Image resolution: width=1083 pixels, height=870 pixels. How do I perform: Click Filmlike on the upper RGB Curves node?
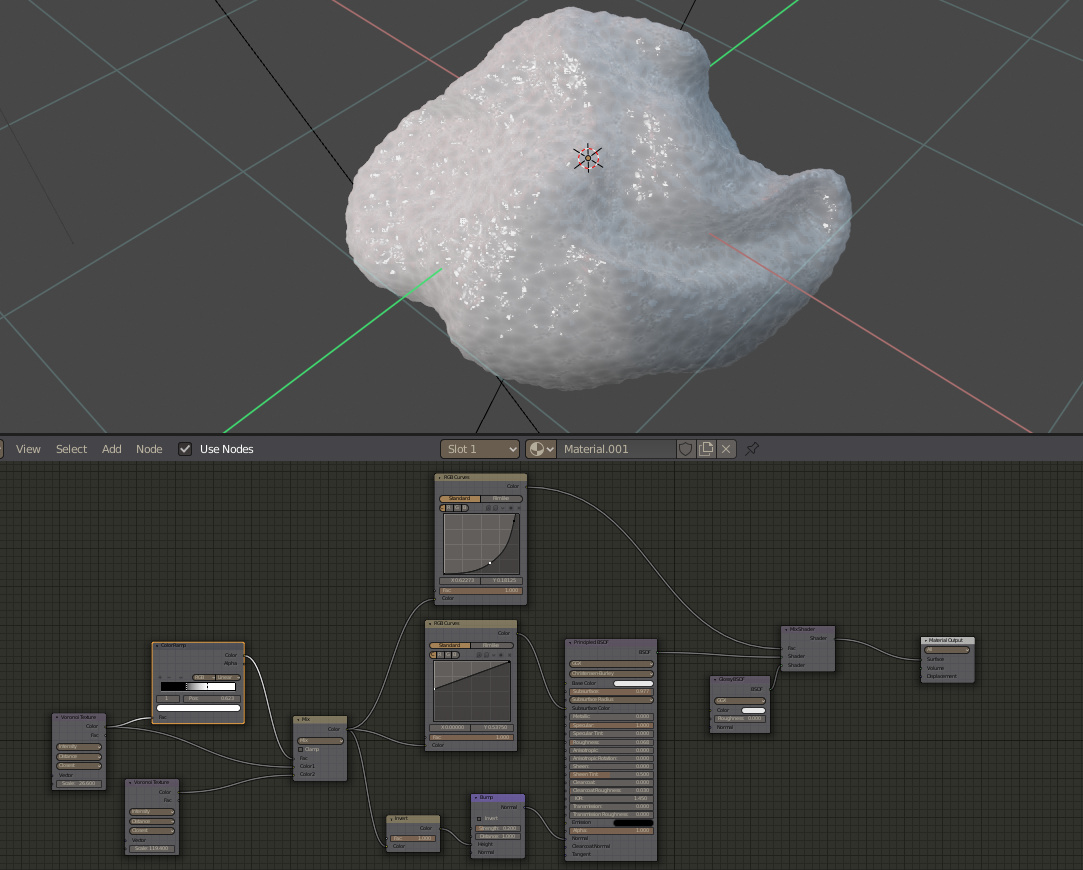click(501, 498)
